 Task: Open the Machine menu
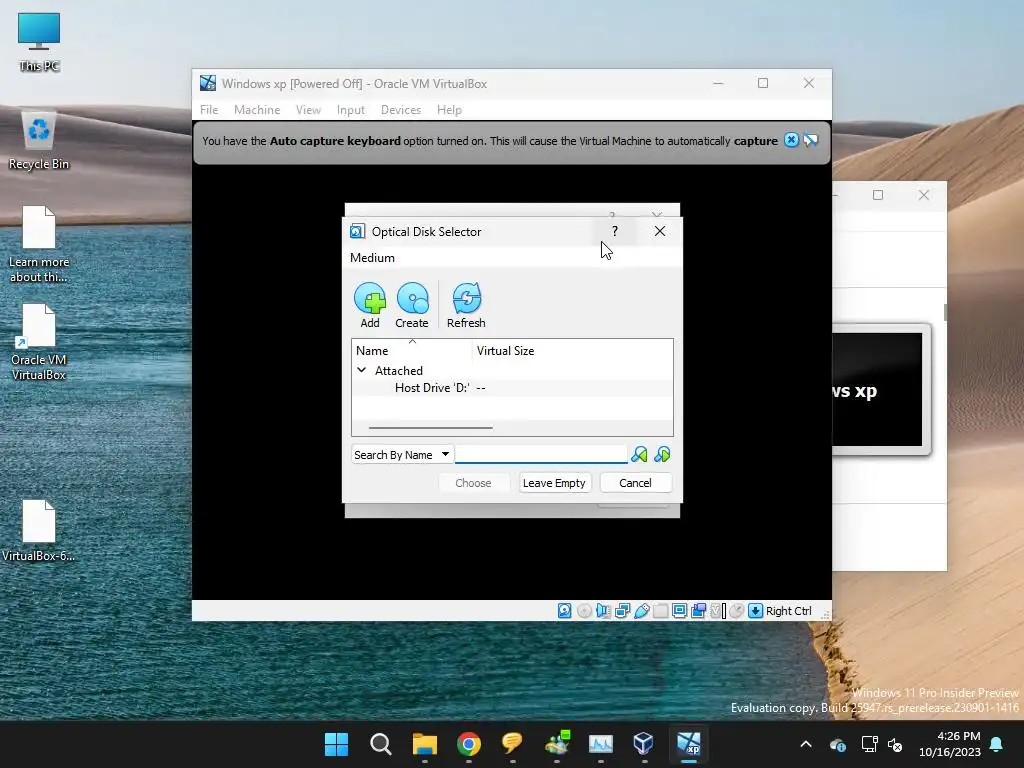tap(257, 110)
